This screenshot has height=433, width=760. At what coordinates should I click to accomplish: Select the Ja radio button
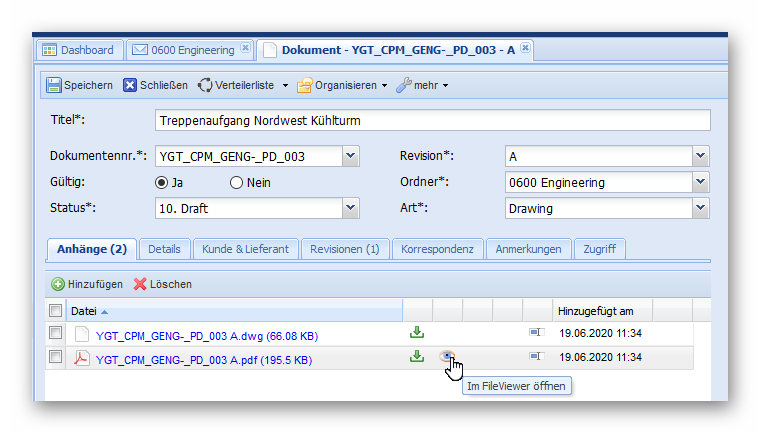tap(161, 183)
